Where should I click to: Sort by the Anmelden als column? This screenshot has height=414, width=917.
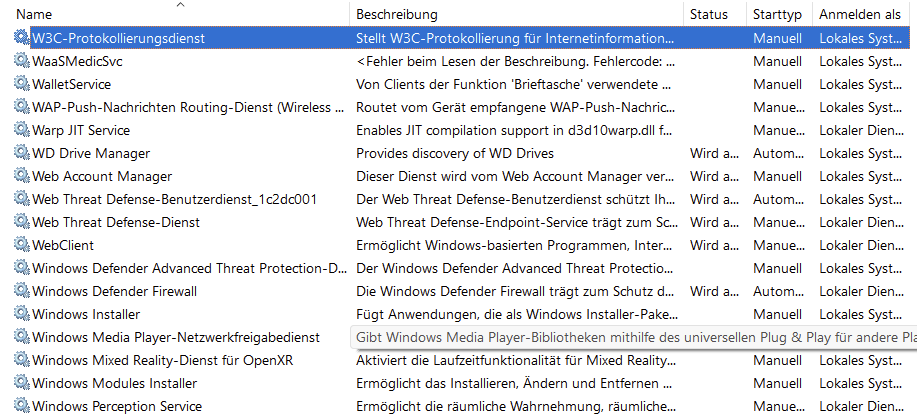pyautogui.click(x=859, y=15)
